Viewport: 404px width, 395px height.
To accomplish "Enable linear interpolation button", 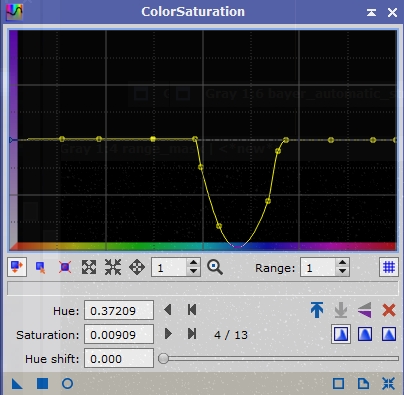I will tap(389, 334).
